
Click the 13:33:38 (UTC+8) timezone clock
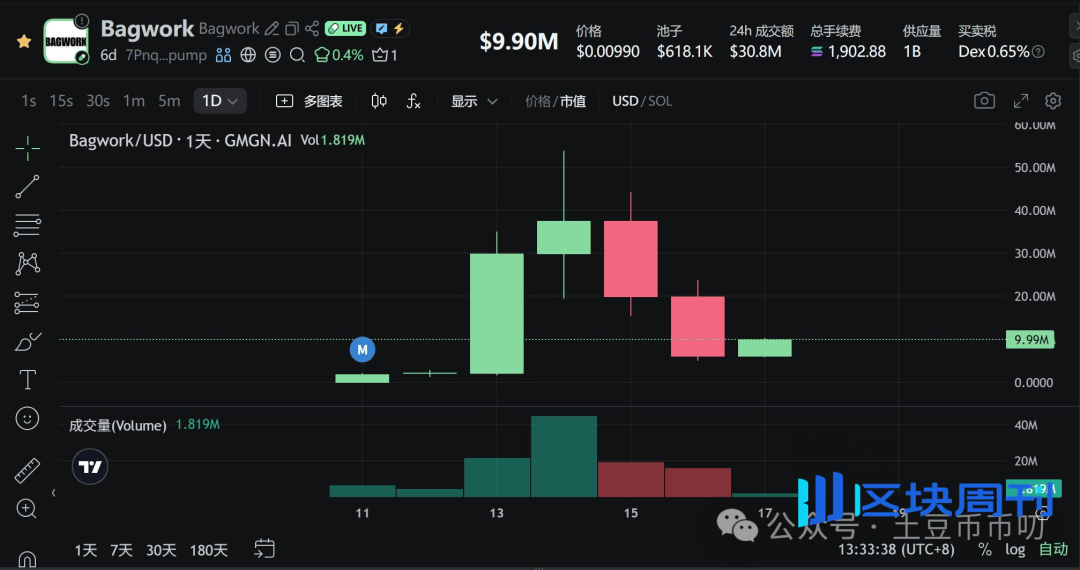[896, 550]
